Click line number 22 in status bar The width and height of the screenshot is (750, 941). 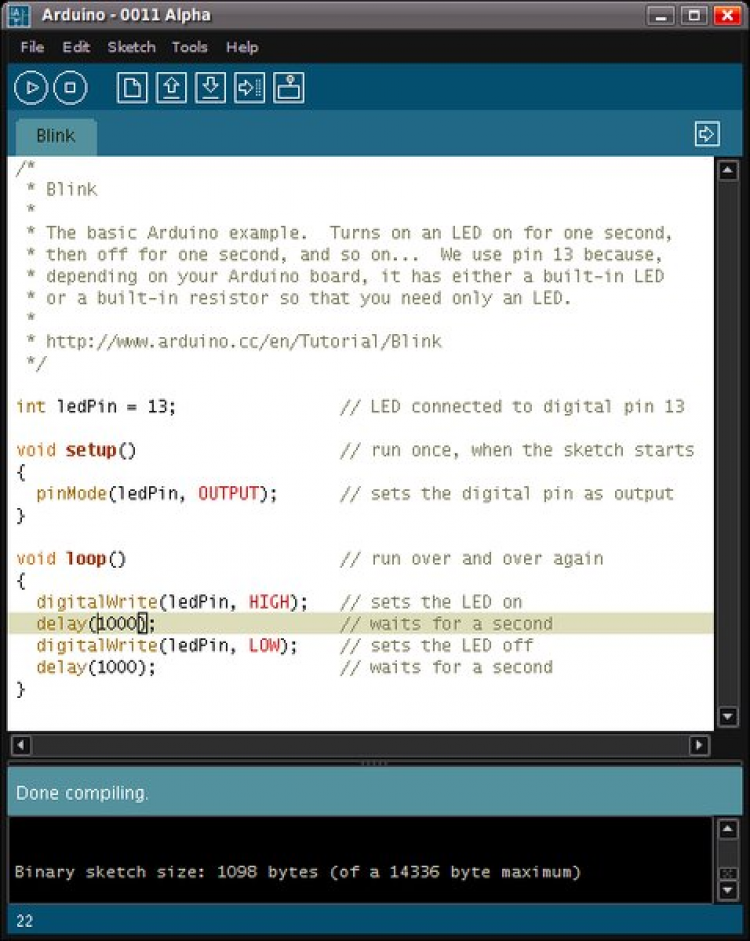tap(25, 921)
